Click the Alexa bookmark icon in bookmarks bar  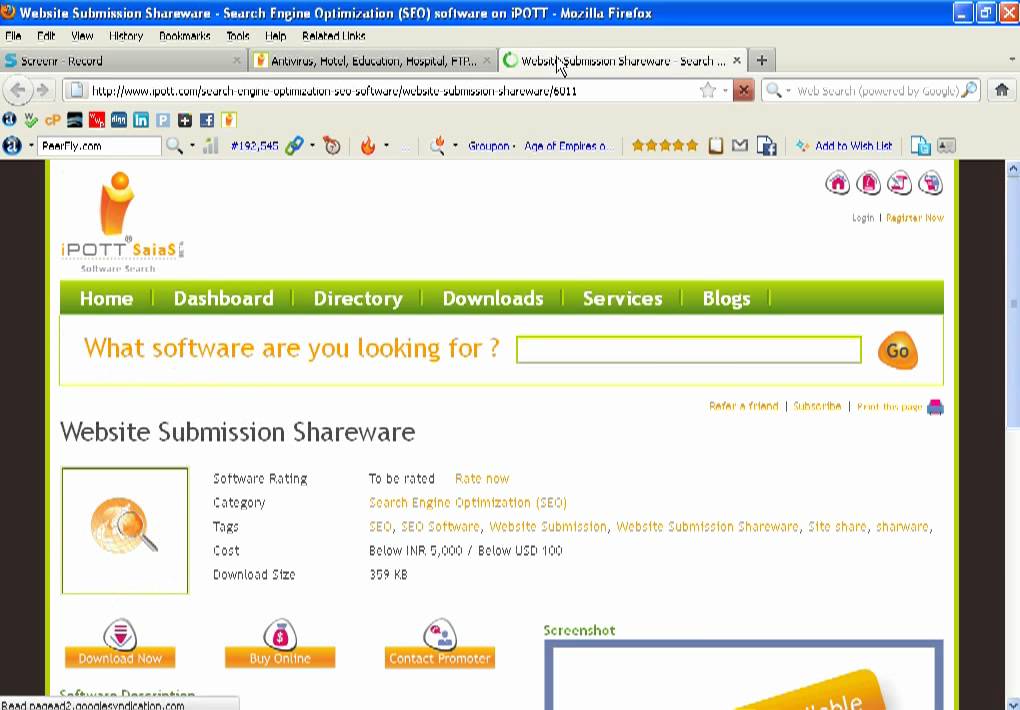[10, 120]
